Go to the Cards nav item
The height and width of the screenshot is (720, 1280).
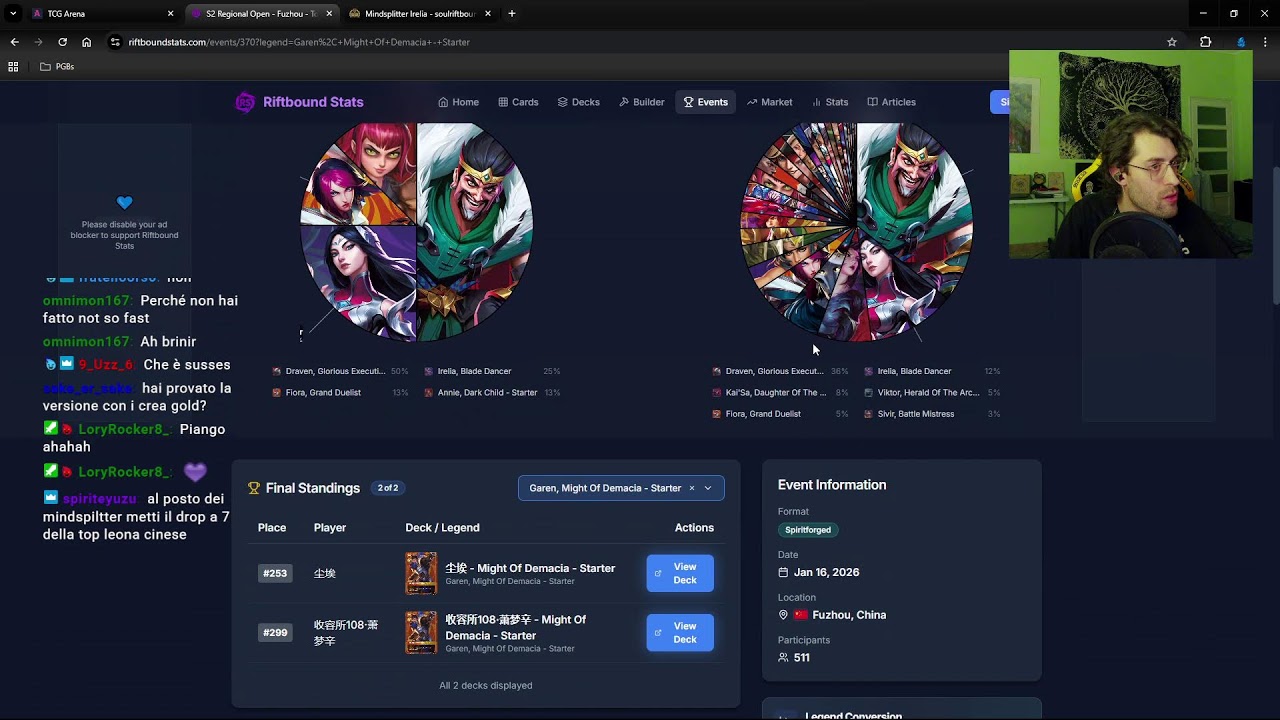click(518, 102)
